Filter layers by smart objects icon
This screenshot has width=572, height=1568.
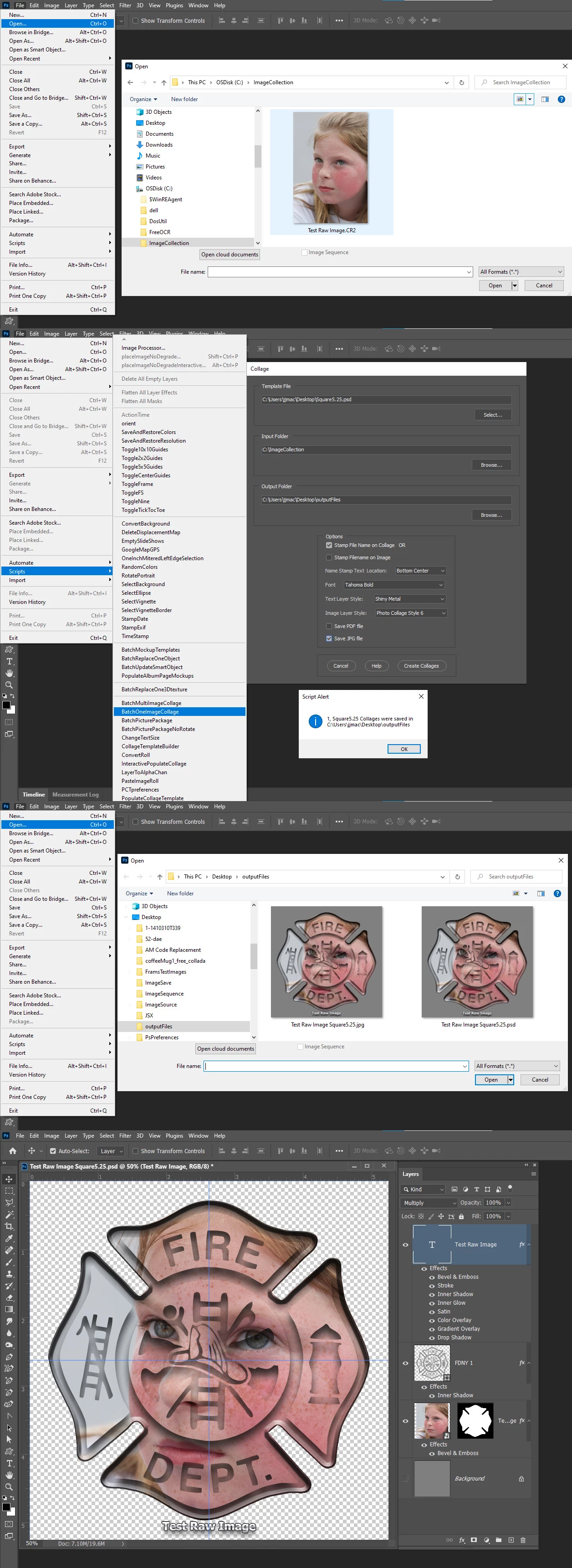(x=498, y=1189)
